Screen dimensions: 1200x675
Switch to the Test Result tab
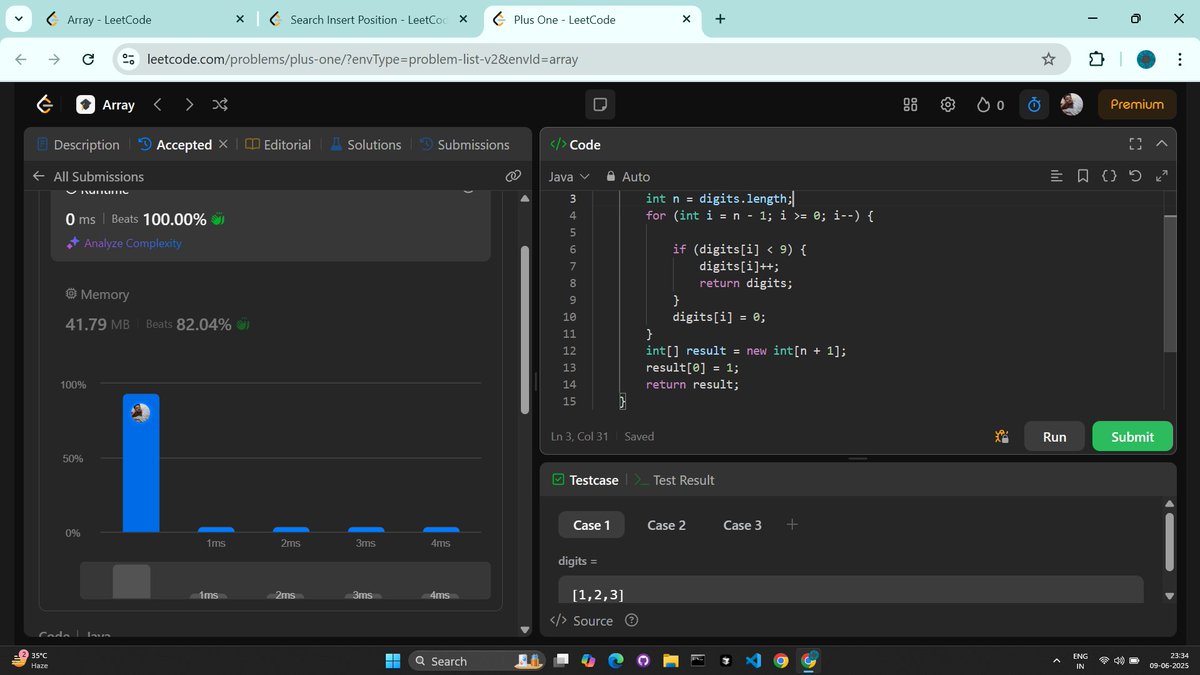point(674,480)
